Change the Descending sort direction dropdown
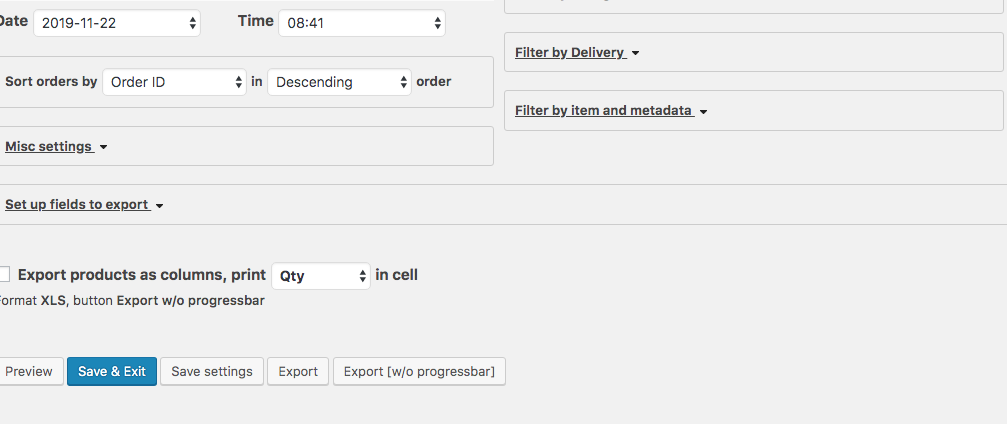This screenshot has height=424, width=1007. pos(339,82)
